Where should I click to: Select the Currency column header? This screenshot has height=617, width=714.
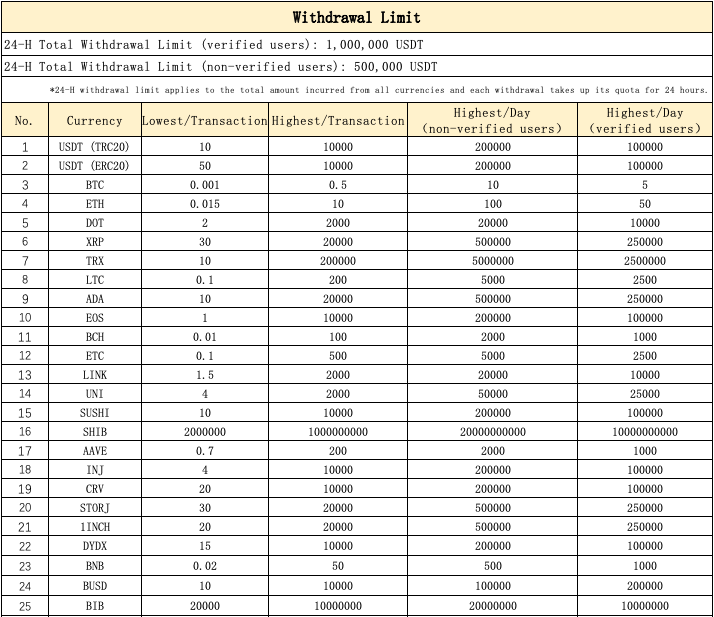94,121
